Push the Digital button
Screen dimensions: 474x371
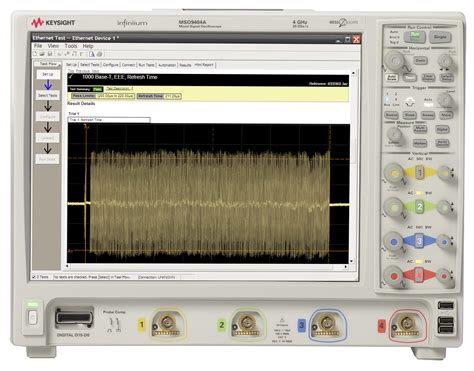click(442, 129)
